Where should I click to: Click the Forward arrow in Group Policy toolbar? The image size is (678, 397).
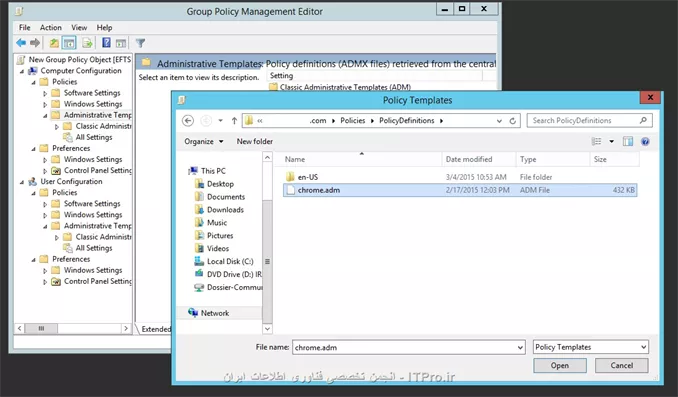pos(35,43)
